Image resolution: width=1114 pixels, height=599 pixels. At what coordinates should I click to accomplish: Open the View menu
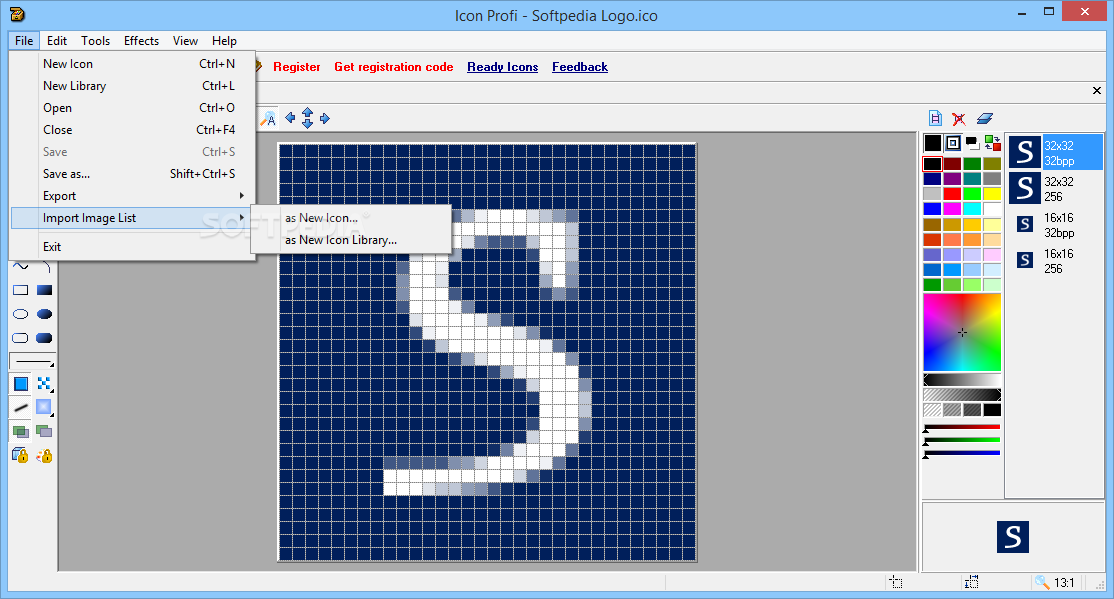(x=185, y=41)
